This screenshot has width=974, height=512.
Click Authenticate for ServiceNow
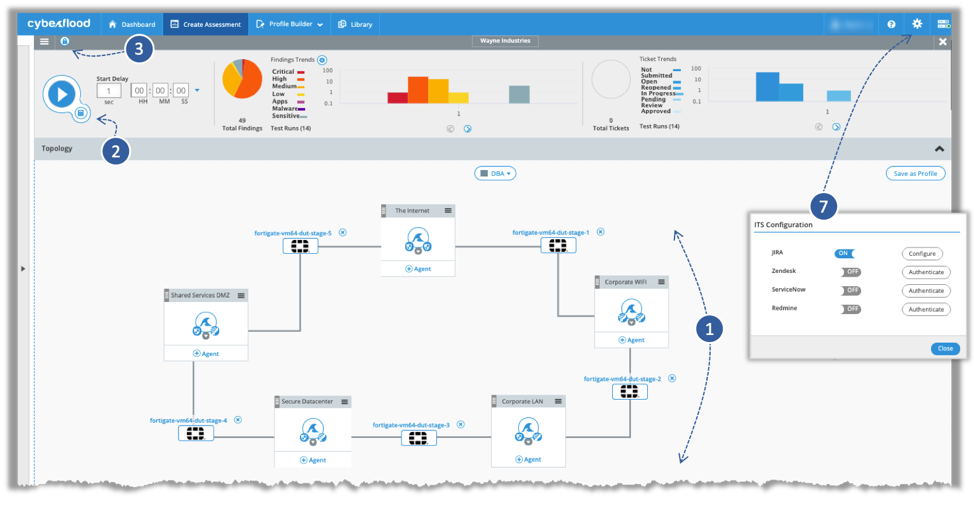(926, 291)
